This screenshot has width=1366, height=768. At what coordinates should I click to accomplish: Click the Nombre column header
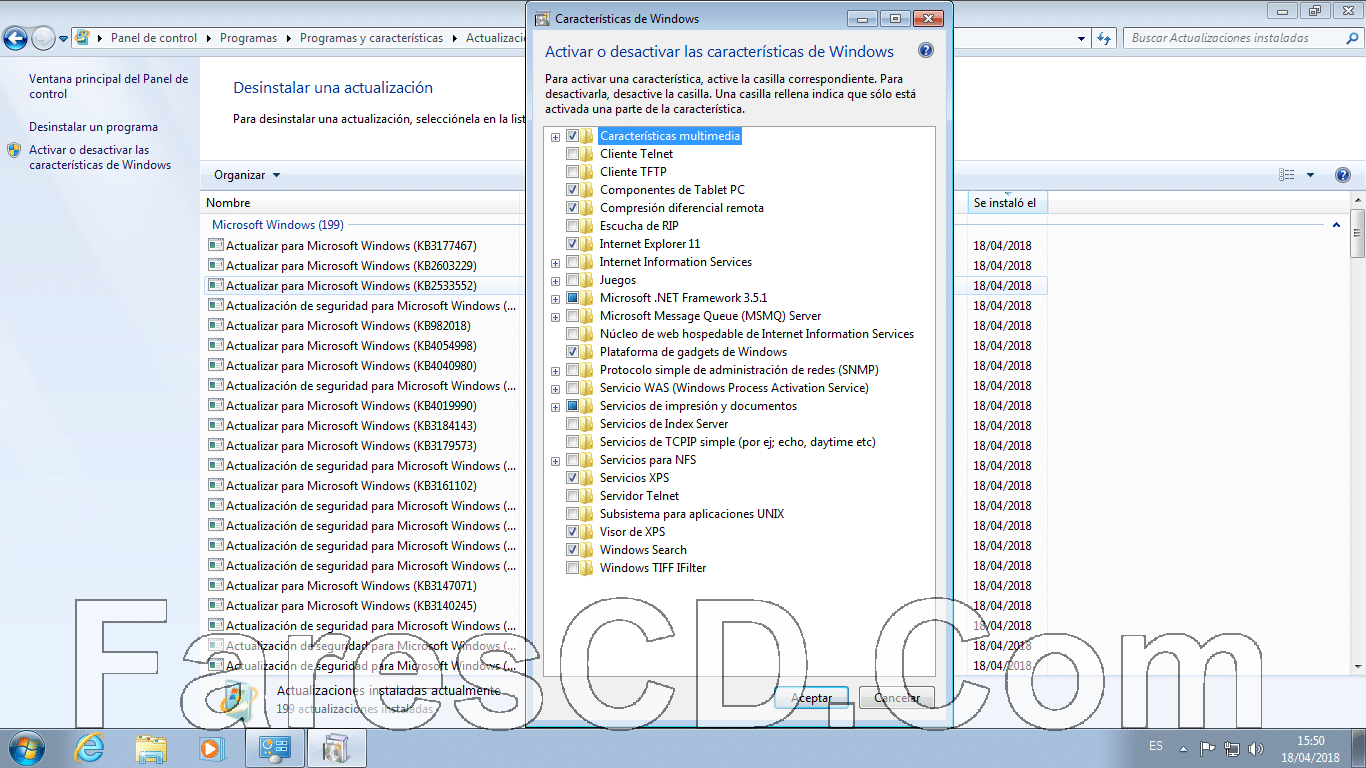228,203
